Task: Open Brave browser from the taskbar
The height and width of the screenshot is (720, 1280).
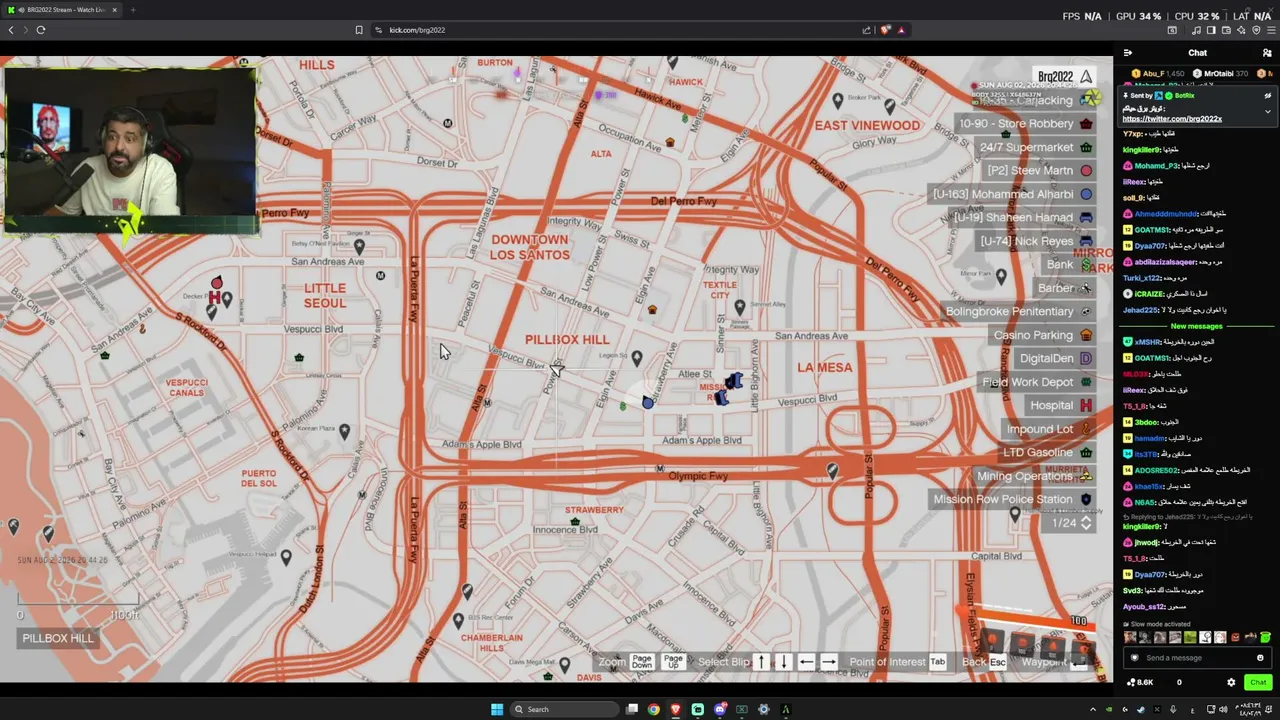Action: click(x=676, y=710)
